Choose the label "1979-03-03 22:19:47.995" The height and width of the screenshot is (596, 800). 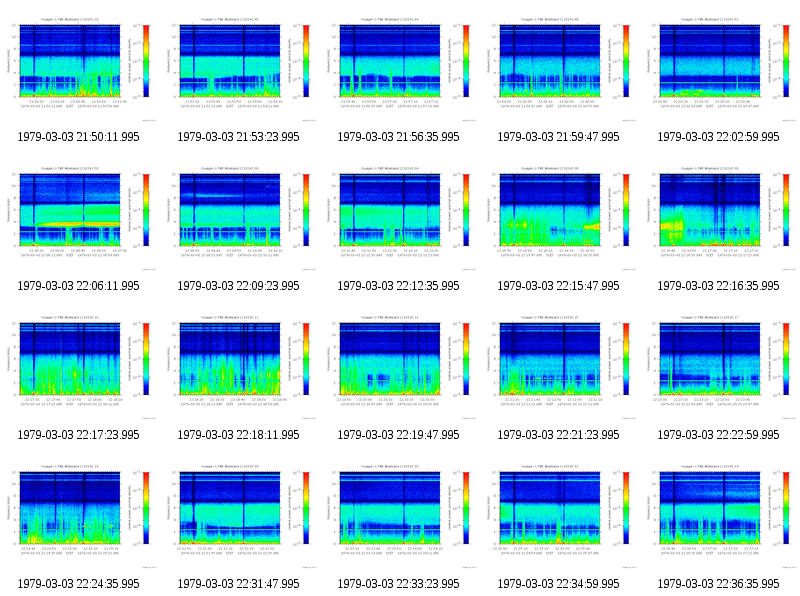coord(398,435)
